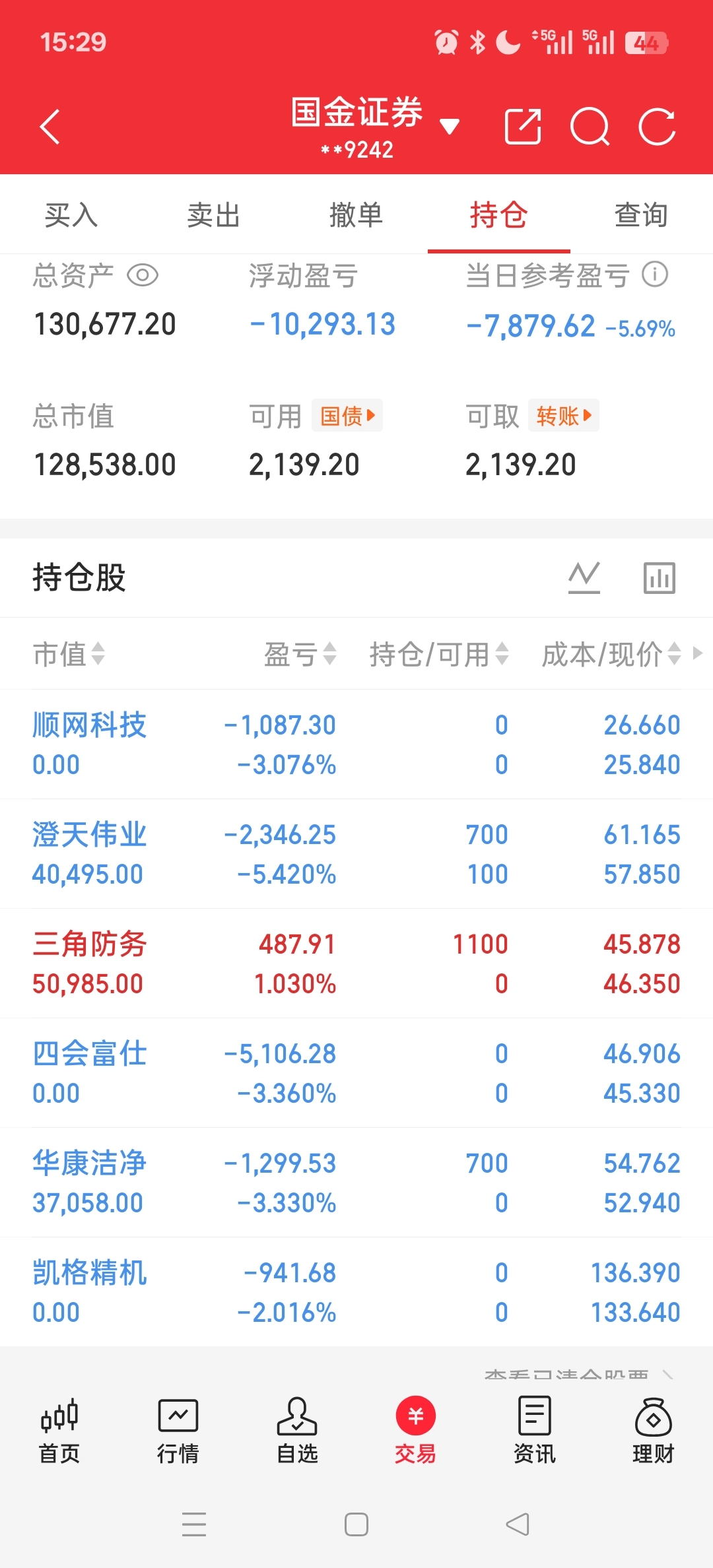Expand the 国金证券 account dropdown arrow
The height and width of the screenshot is (1568, 713).
[x=450, y=126]
